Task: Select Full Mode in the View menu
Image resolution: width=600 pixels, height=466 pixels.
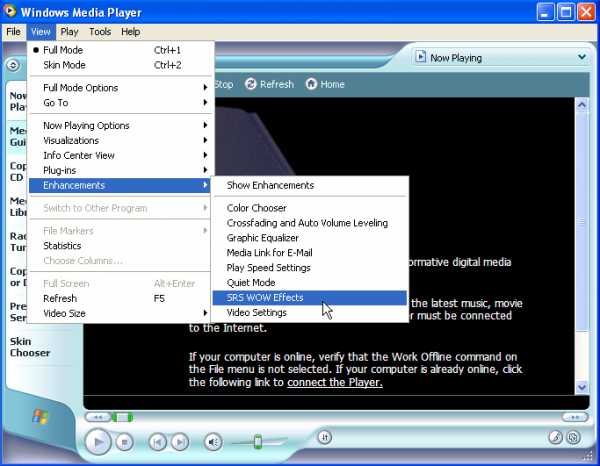Action: (120, 50)
